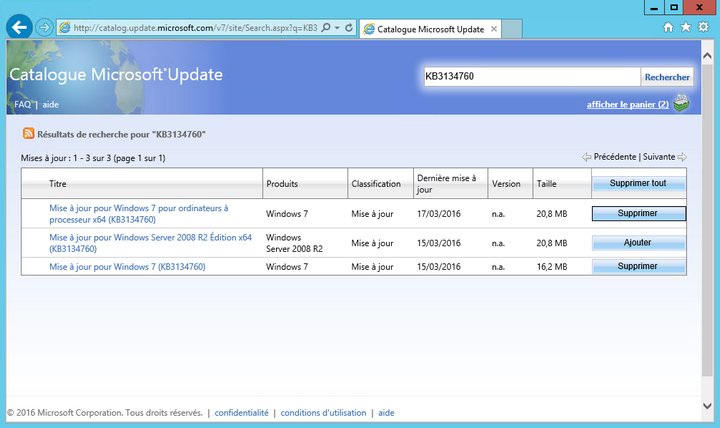
Task: Sort by the Produits column header
Action: coord(282,184)
